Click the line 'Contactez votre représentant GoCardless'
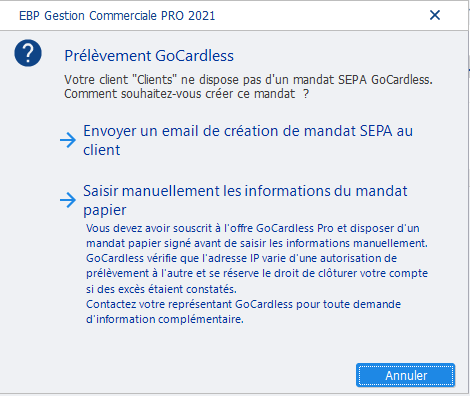Viewport: 470px width, 396px height. (243, 304)
